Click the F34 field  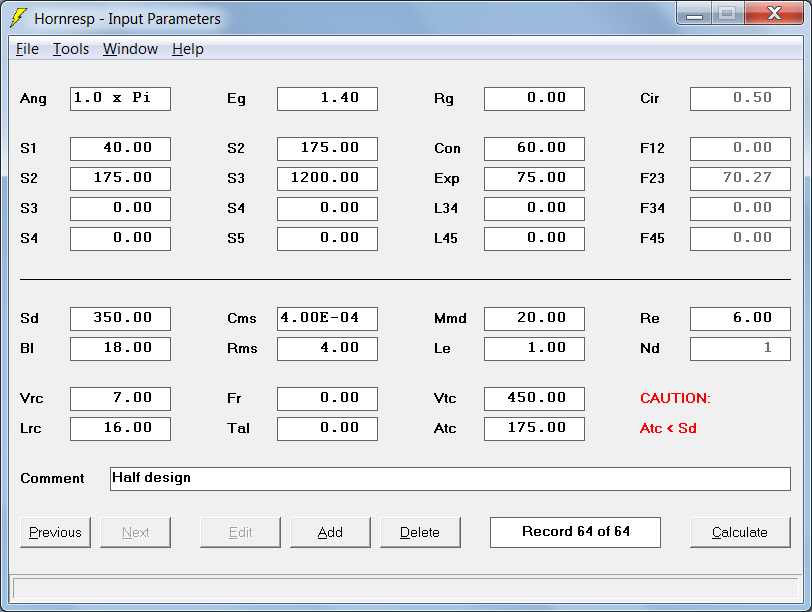pos(741,209)
